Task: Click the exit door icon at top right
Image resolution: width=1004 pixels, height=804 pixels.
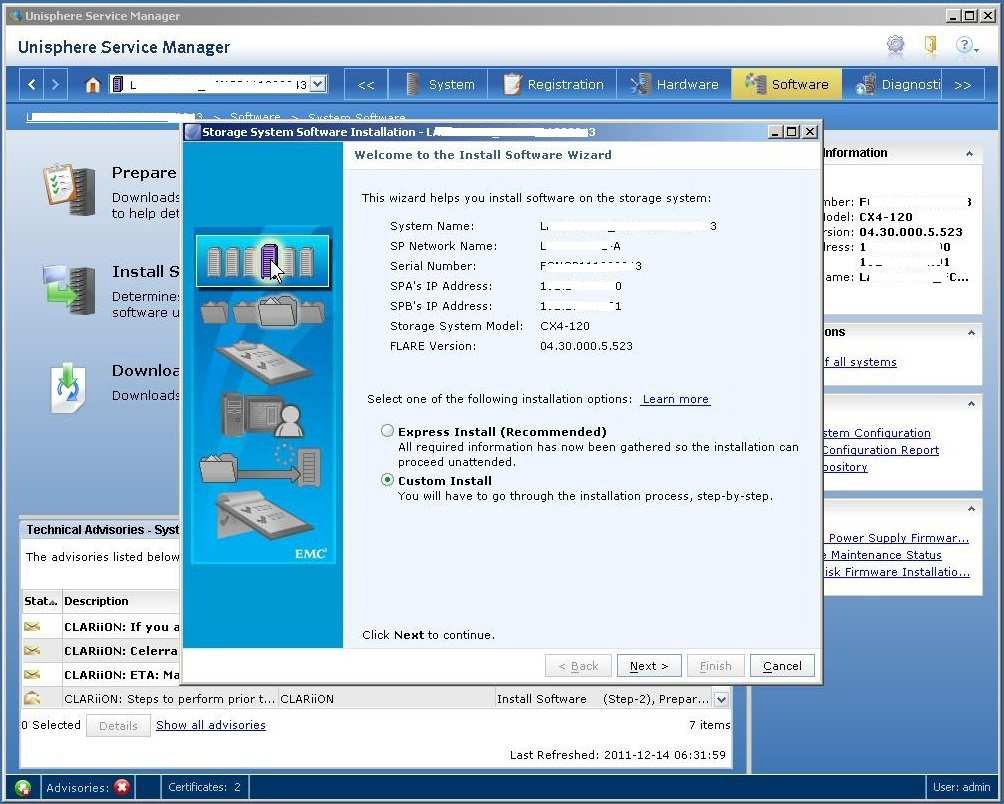Action: click(930, 45)
